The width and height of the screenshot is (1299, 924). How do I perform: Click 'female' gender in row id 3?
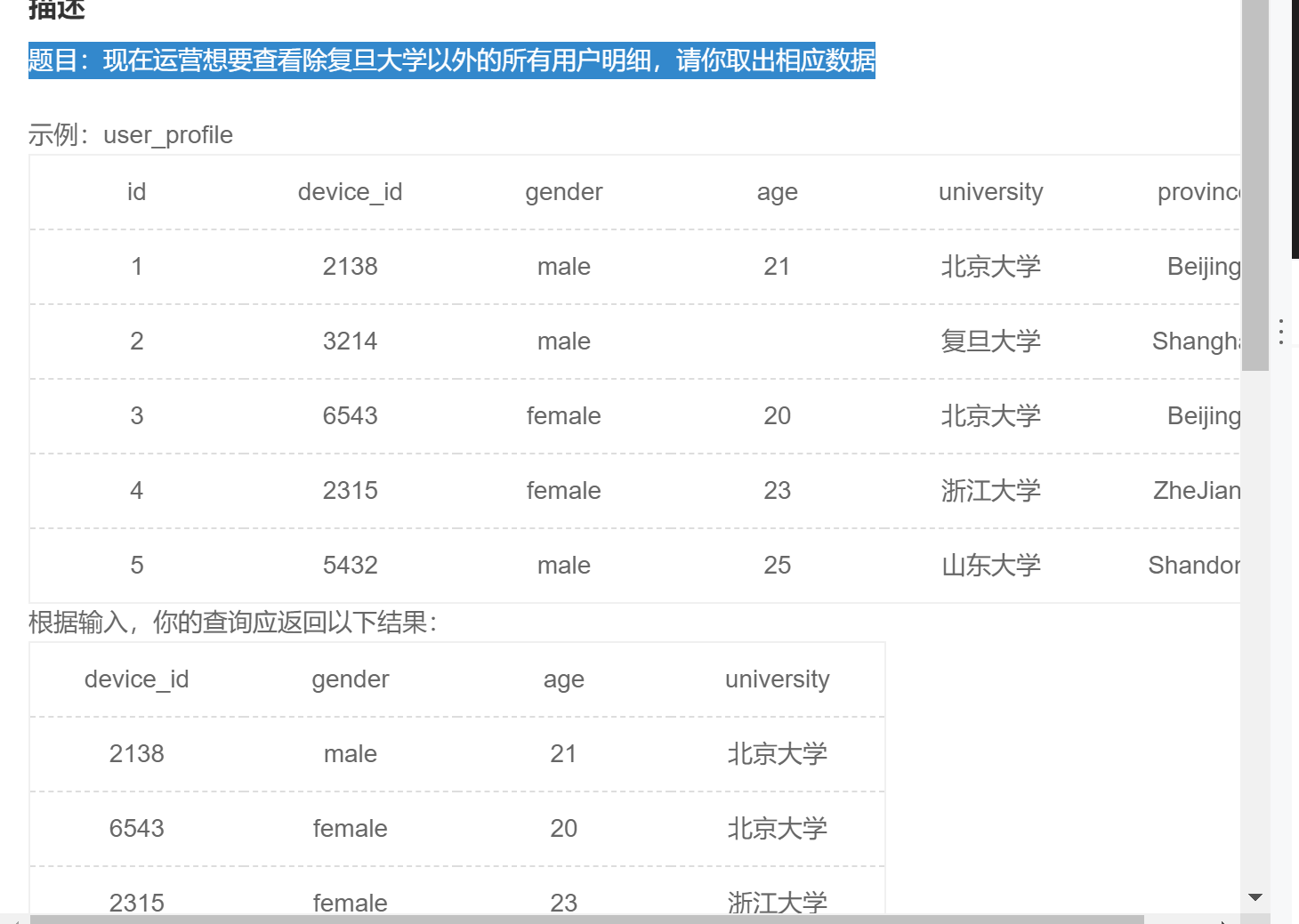[564, 416]
